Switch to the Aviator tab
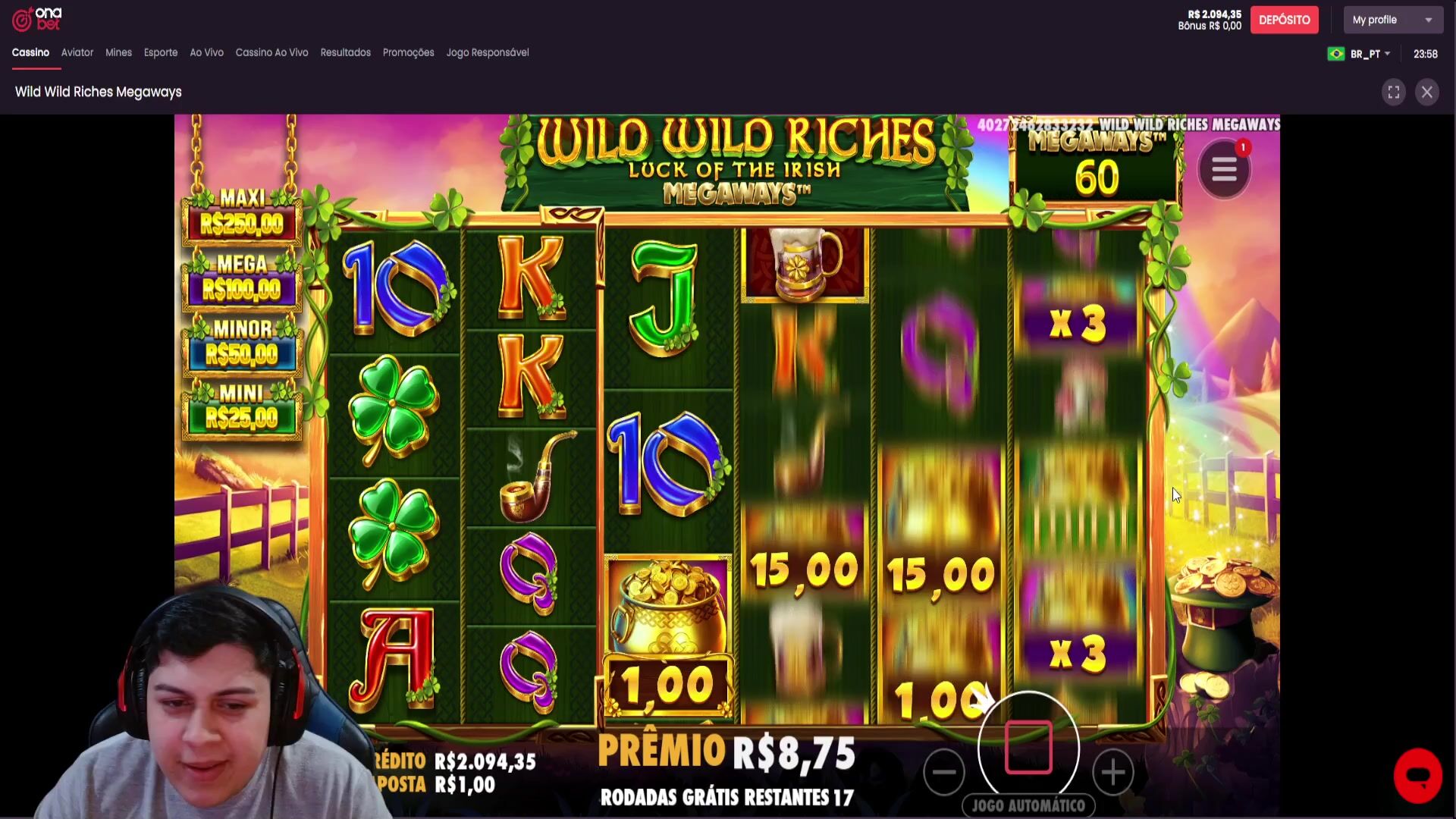 pyautogui.click(x=77, y=52)
